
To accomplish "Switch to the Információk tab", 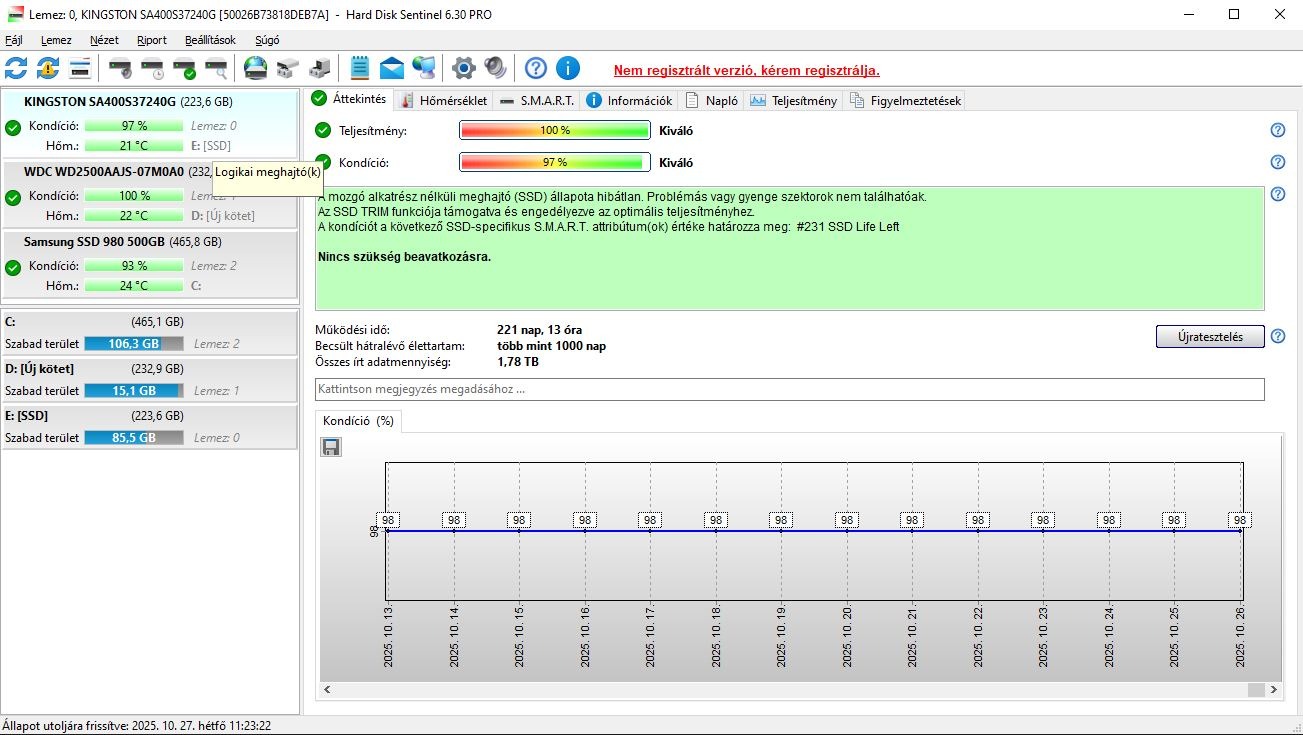I will pos(629,100).
